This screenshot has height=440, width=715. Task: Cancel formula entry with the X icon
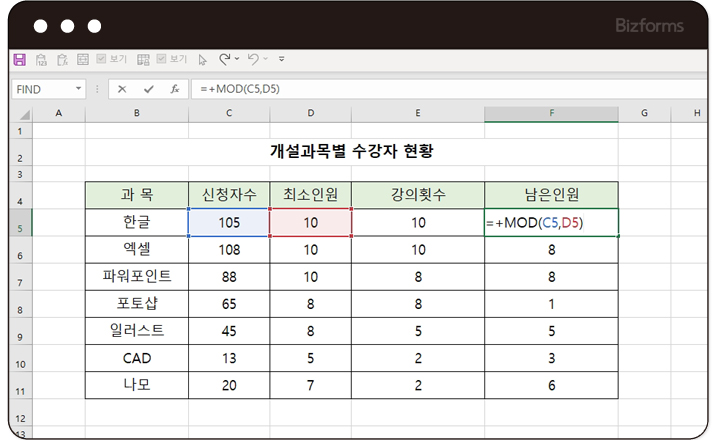point(122,89)
